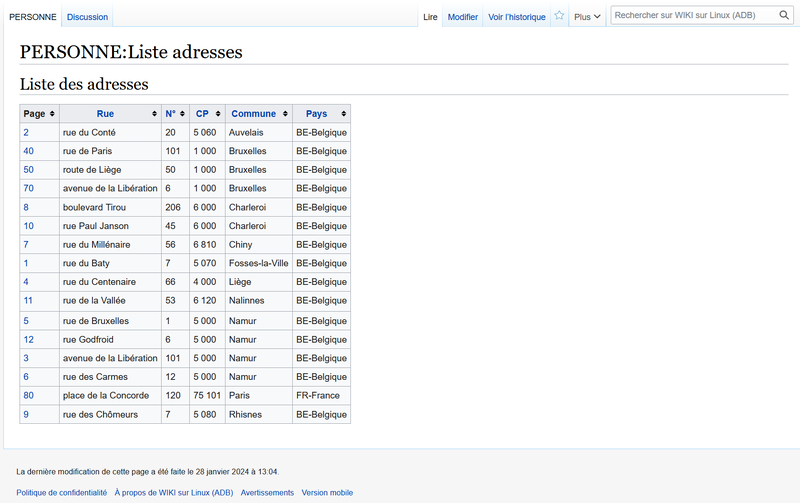Select the 'Fosses-la-Ville' commune cell
The width and height of the screenshot is (800, 503).
tap(259, 263)
